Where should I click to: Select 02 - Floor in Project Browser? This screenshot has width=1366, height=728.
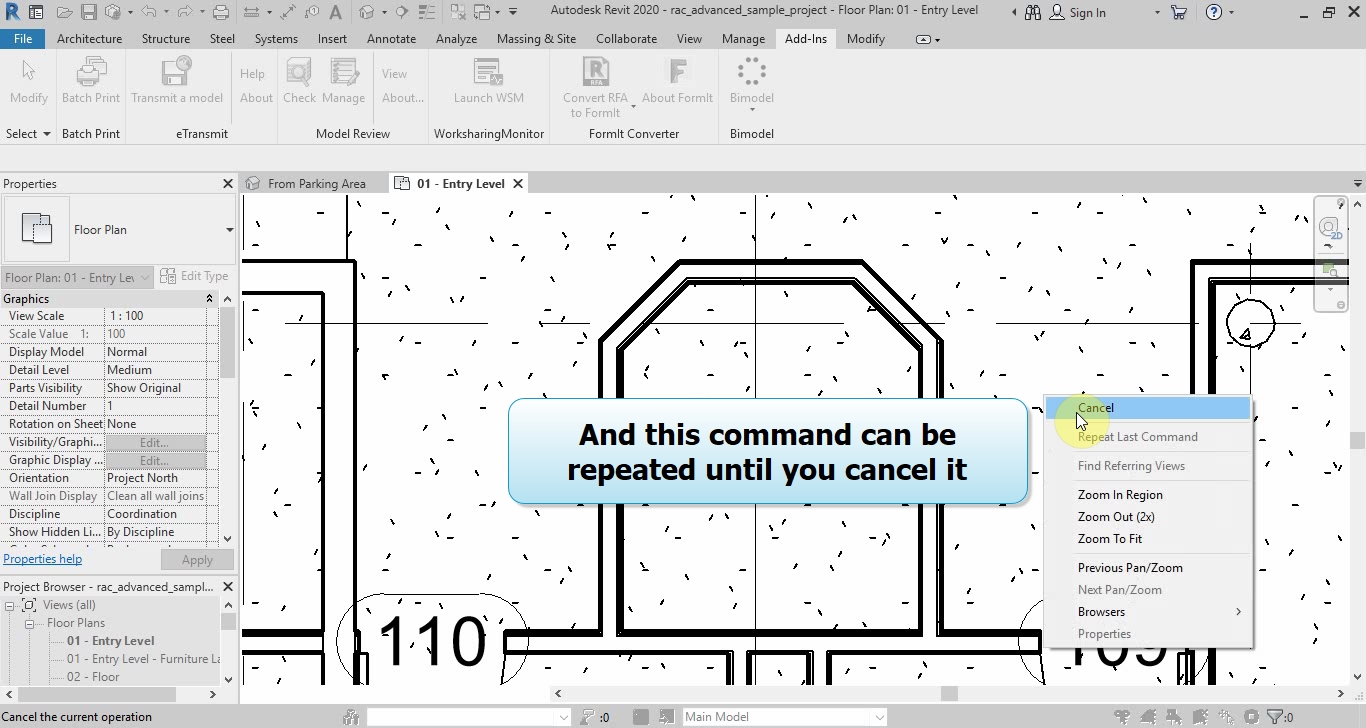[x=93, y=677]
